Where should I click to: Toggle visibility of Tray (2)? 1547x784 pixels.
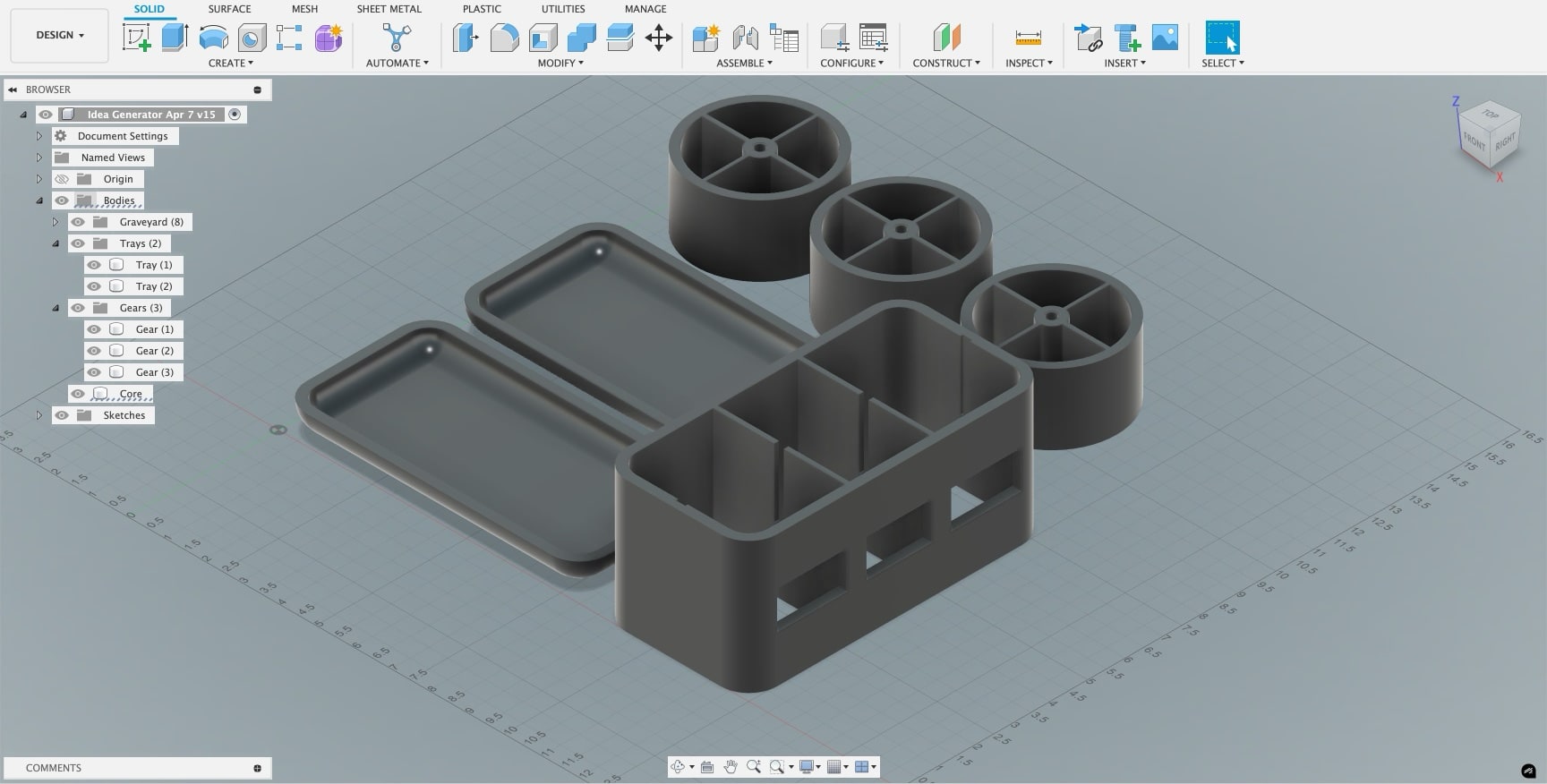94,286
